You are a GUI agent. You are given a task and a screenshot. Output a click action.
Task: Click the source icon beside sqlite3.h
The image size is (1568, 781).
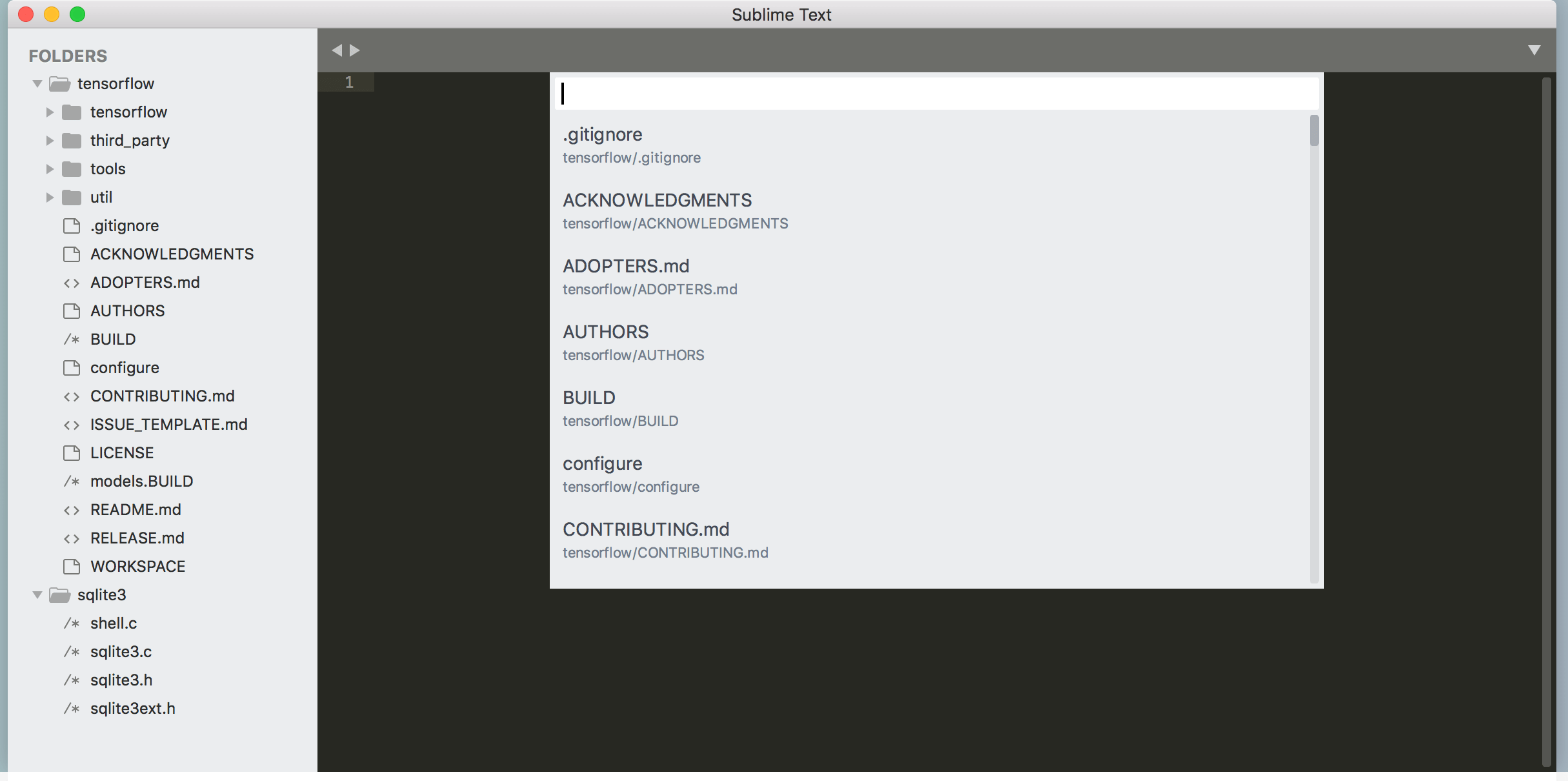pyautogui.click(x=72, y=680)
